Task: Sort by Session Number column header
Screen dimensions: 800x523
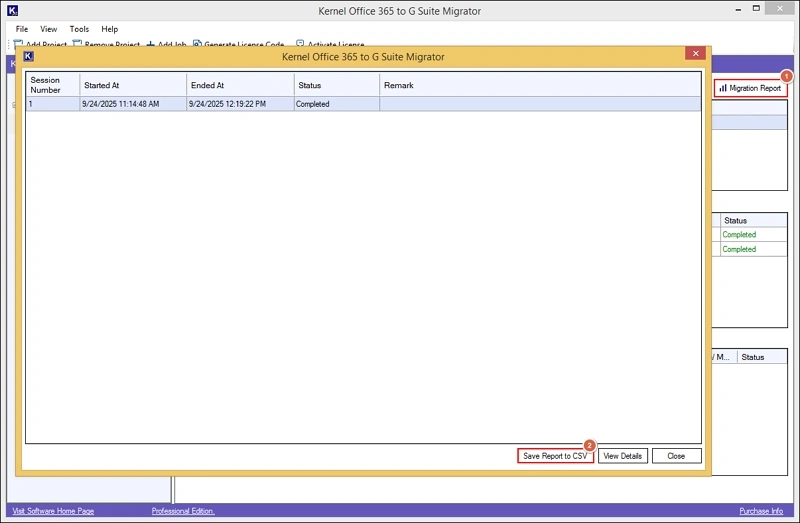Action: 52,85
